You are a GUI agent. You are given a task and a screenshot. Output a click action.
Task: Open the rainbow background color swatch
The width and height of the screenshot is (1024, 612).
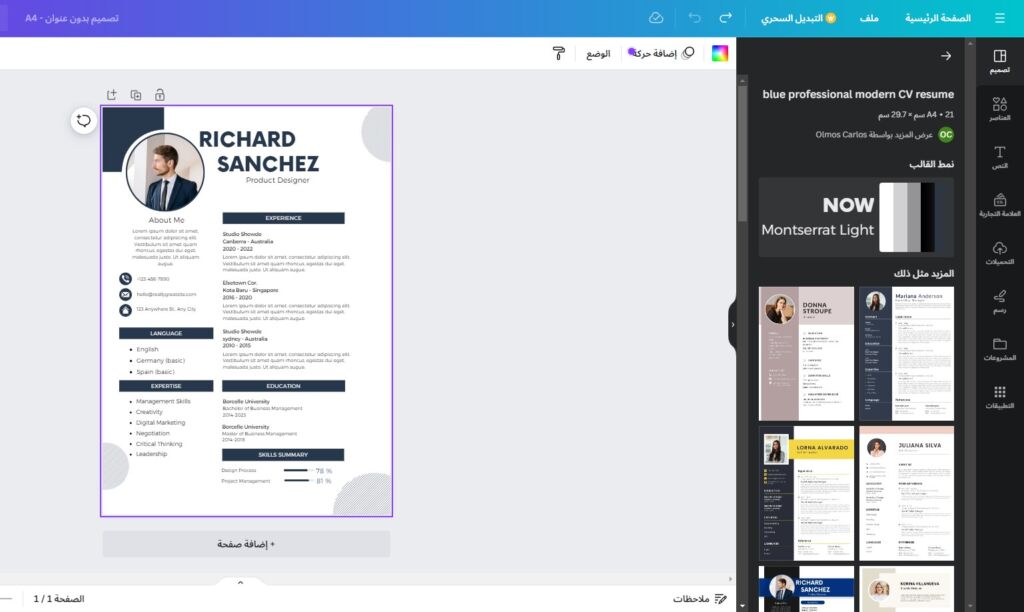pyautogui.click(x=720, y=53)
